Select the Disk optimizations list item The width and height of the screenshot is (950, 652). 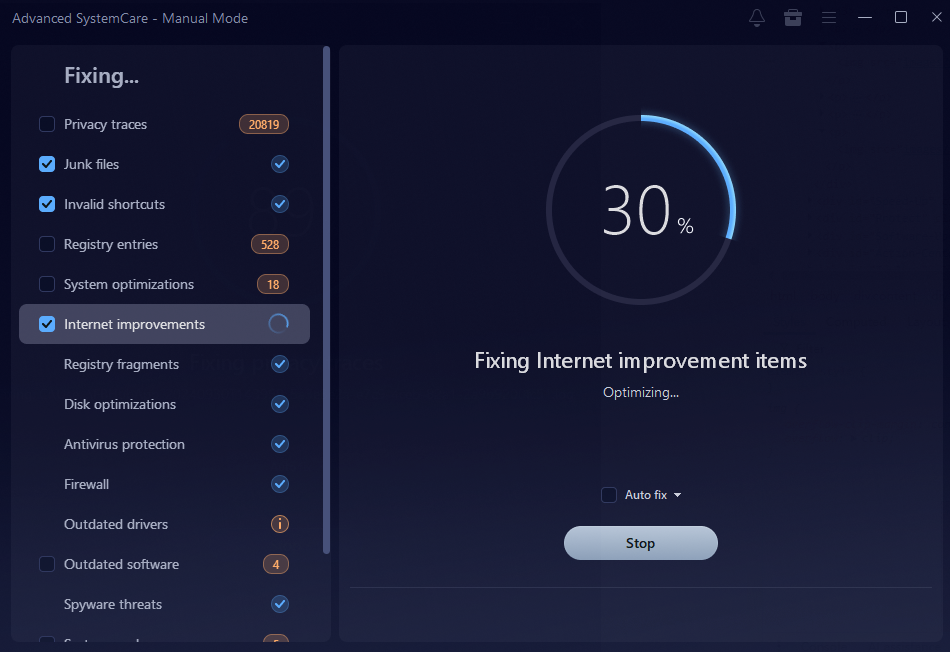tap(120, 404)
